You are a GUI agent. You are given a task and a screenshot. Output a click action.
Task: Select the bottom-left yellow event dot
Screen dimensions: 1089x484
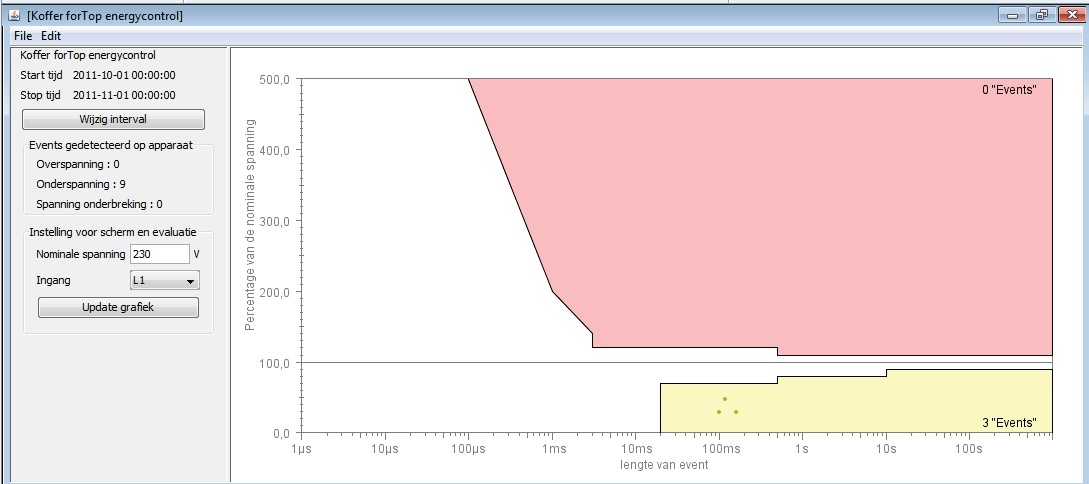pos(718,412)
